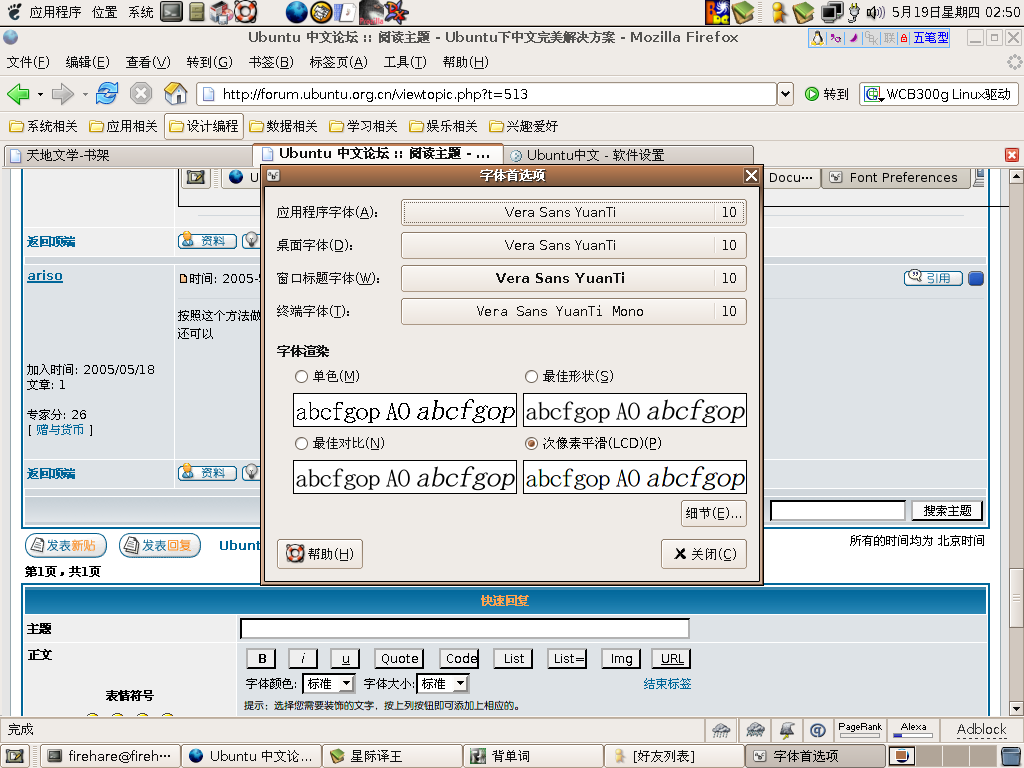Image resolution: width=1024 pixels, height=768 pixels.
Task: Click the penguin icon in input method bar
Action: (x=817, y=38)
